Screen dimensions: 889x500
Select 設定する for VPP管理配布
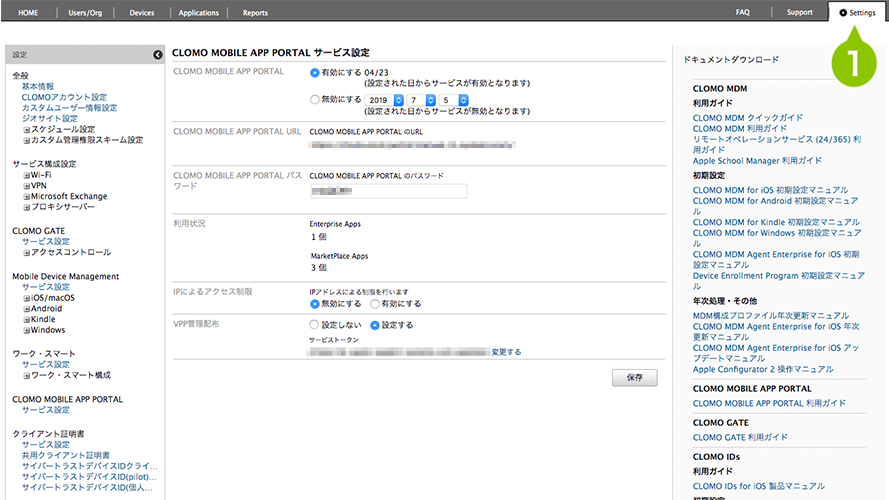[x=375, y=325]
